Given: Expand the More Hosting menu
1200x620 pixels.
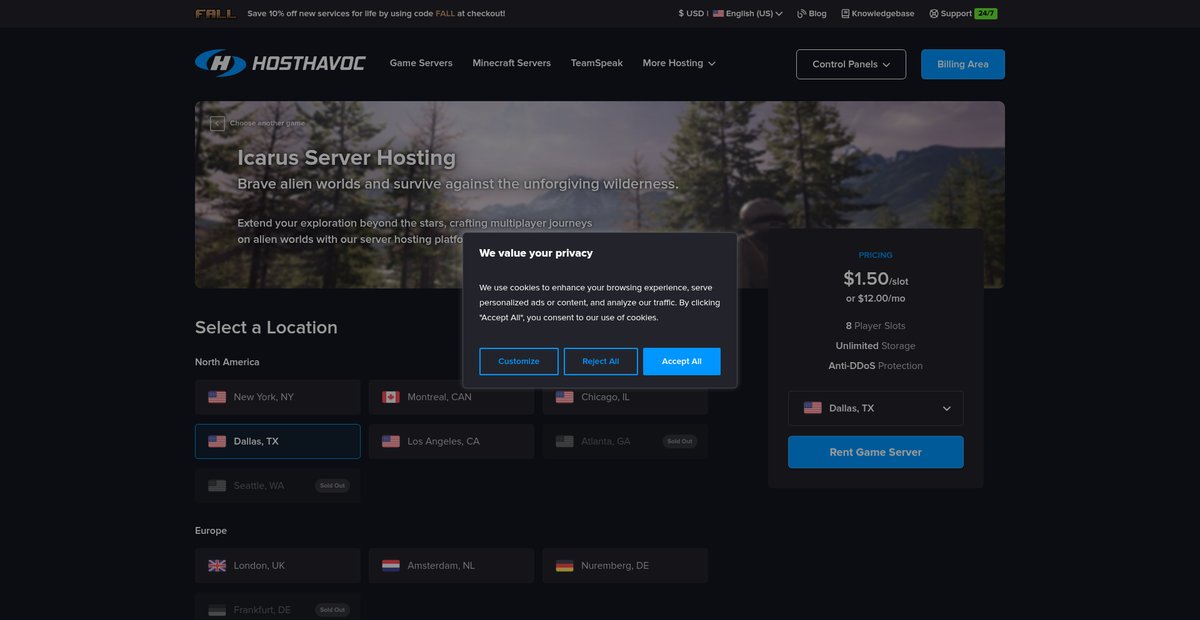Looking at the screenshot, I should 679,63.
